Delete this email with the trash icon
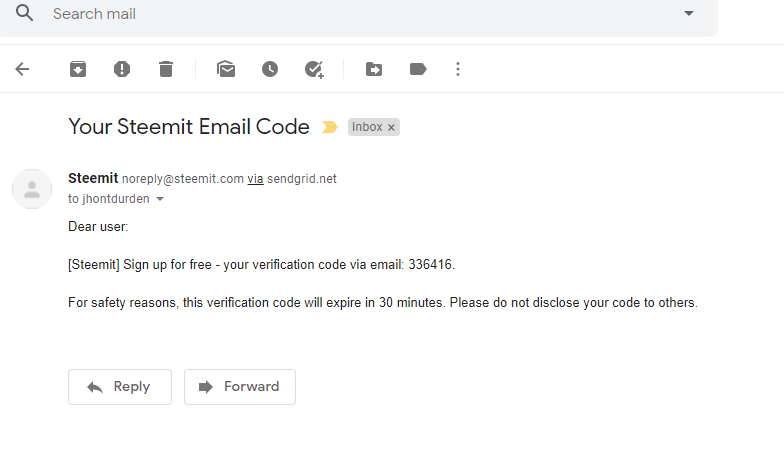784x462 pixels. point(166,69)
